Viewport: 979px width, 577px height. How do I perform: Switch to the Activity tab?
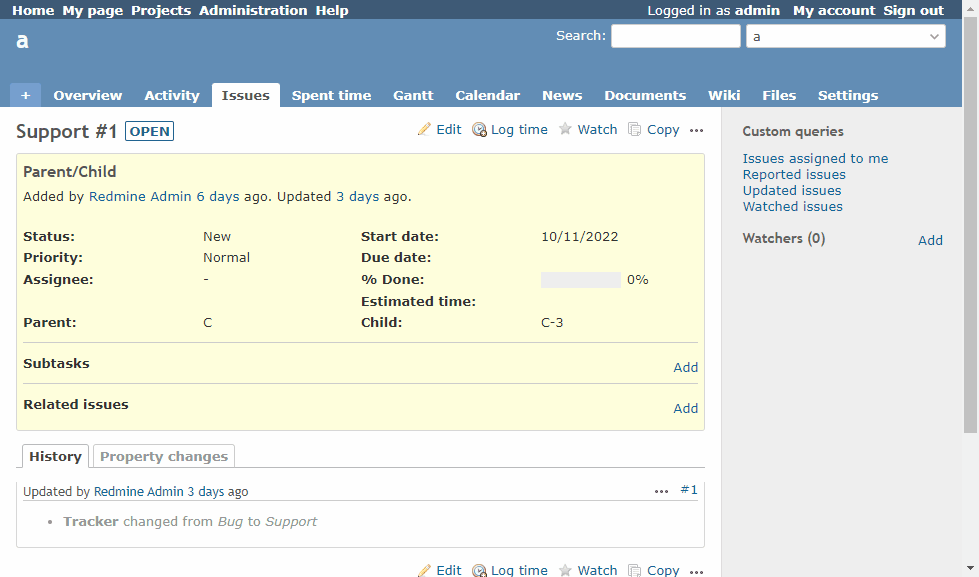point(172,95)
